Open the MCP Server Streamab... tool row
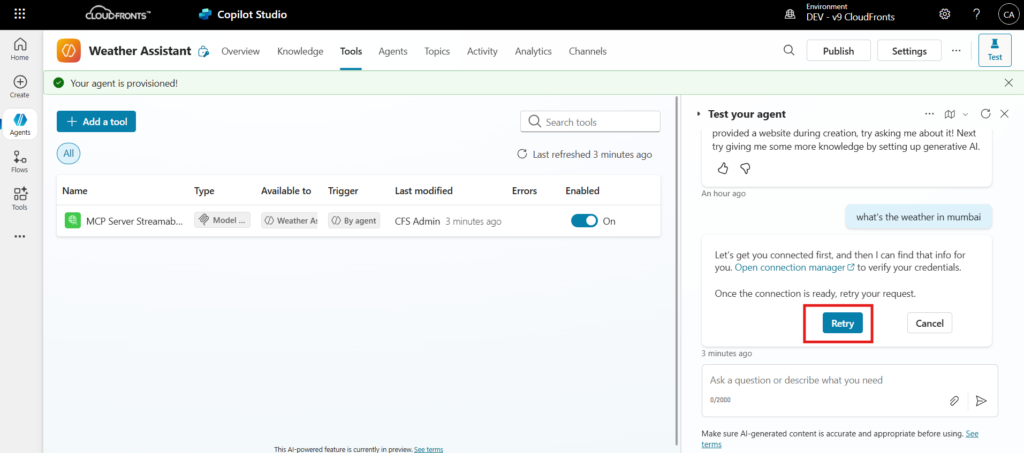The image size is (1024, 453). (359, 221)
